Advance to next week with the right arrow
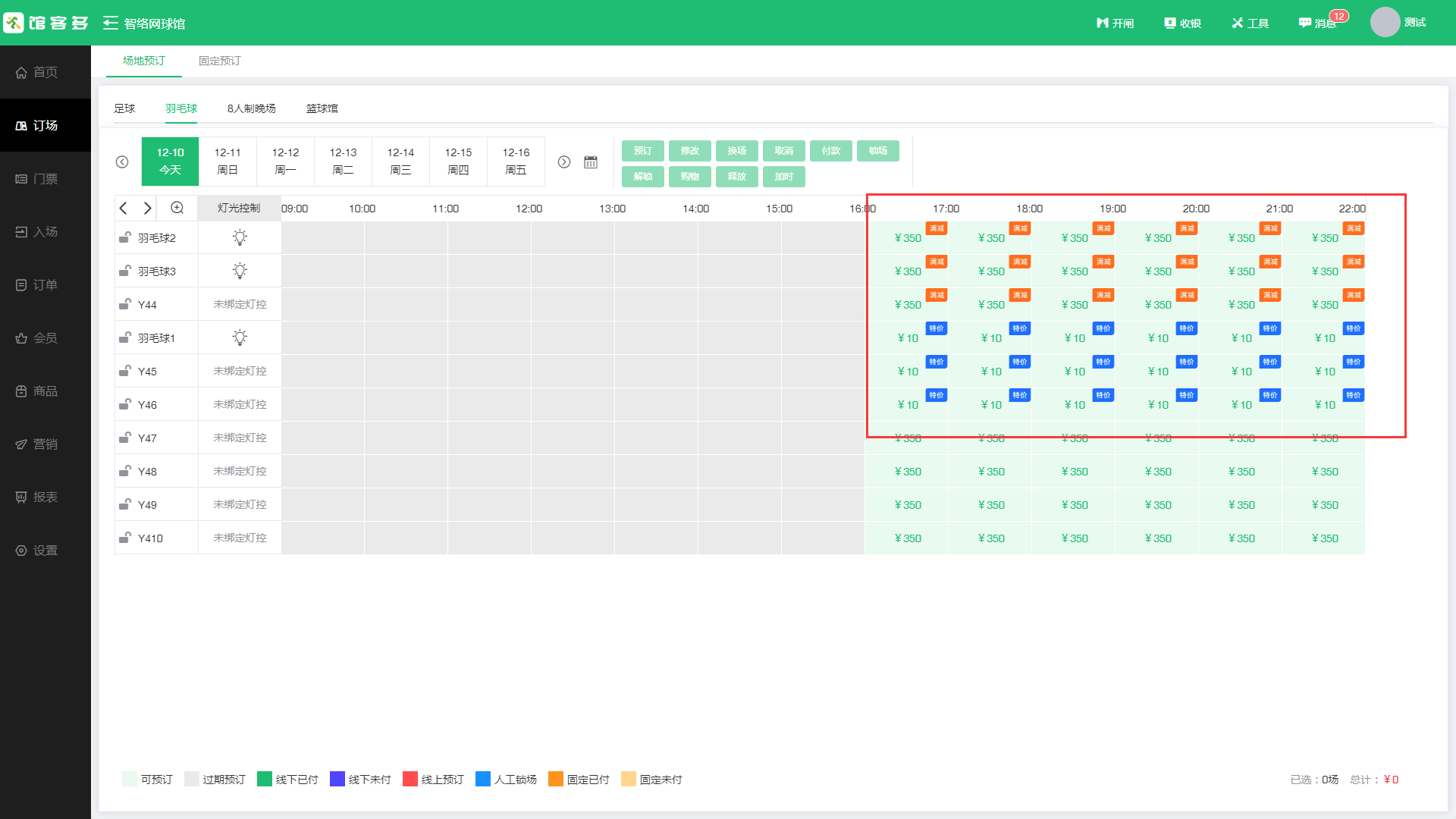Screen dimensions: 1456x819 click(564, 162)
